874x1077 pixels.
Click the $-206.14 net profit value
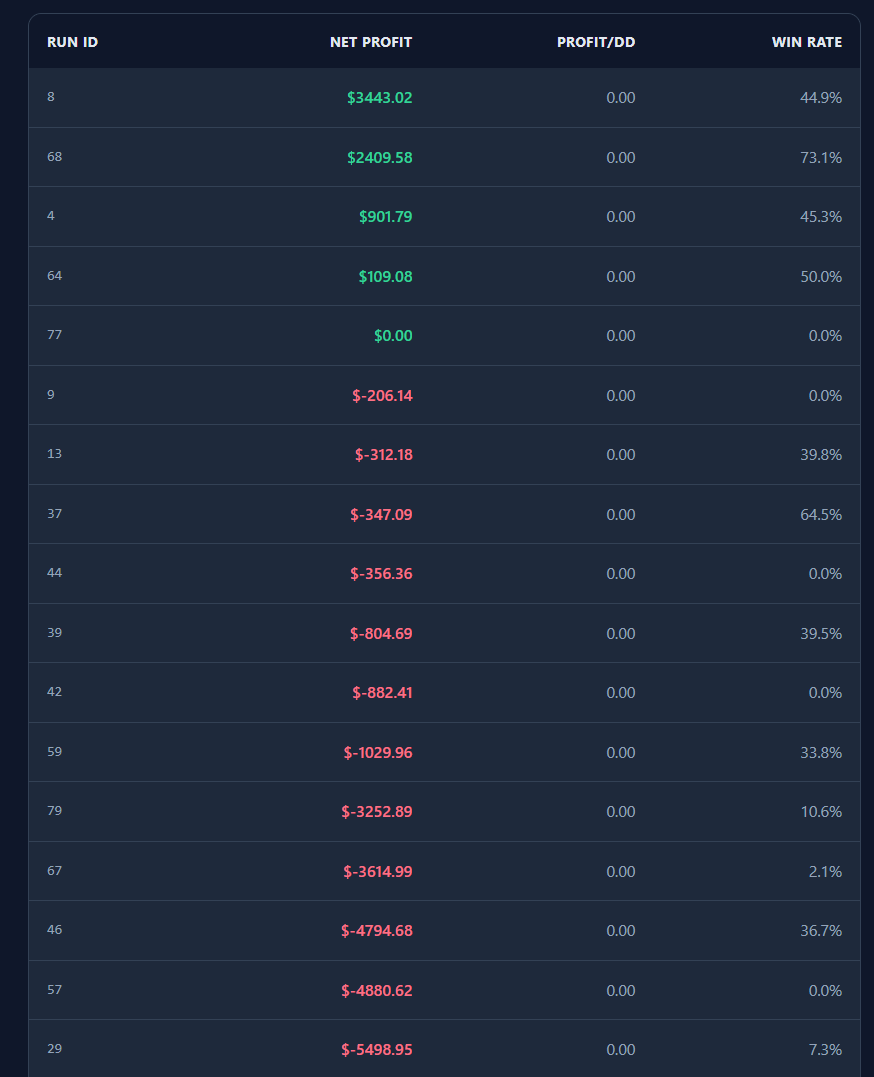pyautogui.click(x=382, y=395)
